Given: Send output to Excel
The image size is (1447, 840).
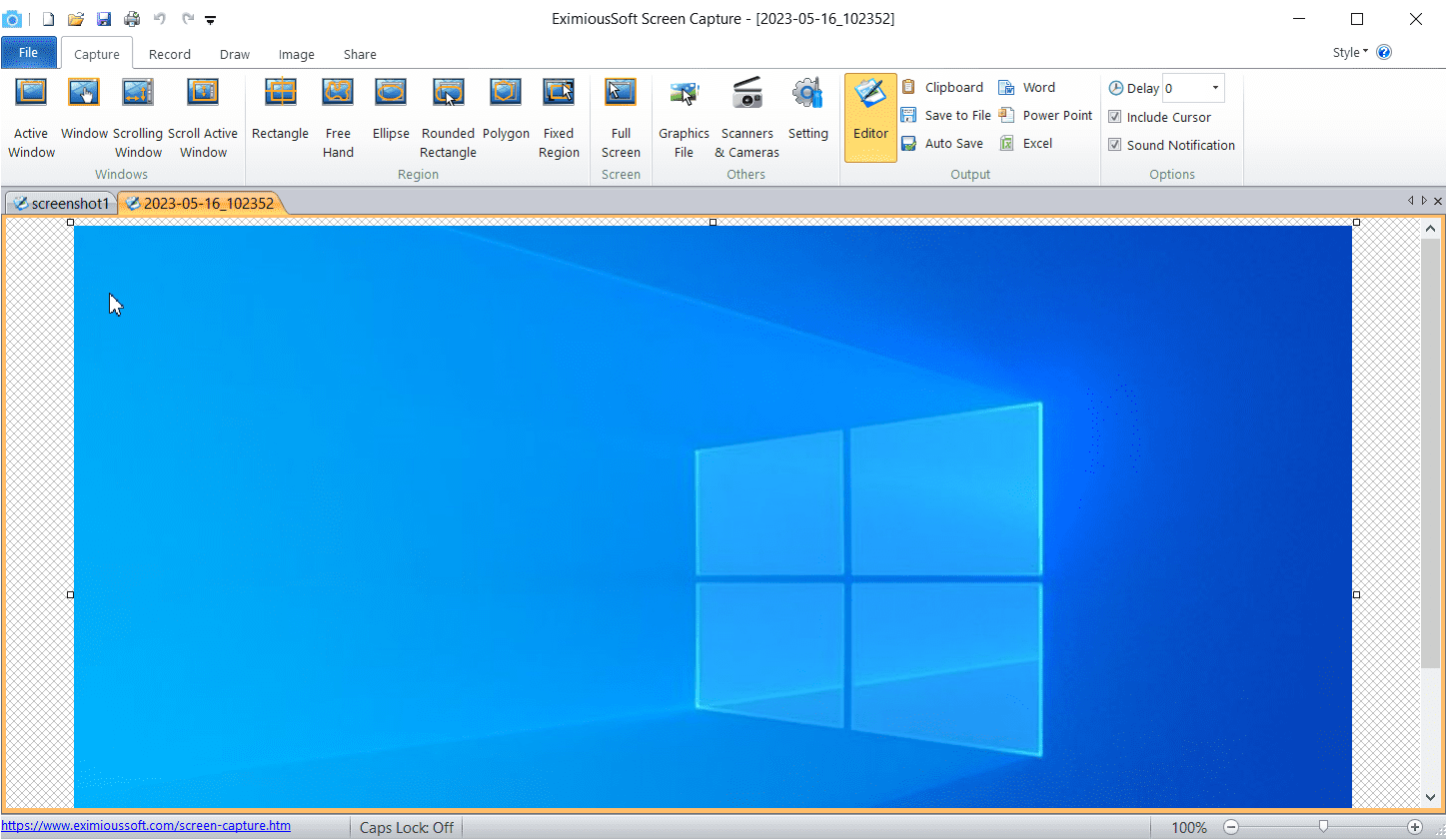Looking at the screenshot, I should point(1026,143).
